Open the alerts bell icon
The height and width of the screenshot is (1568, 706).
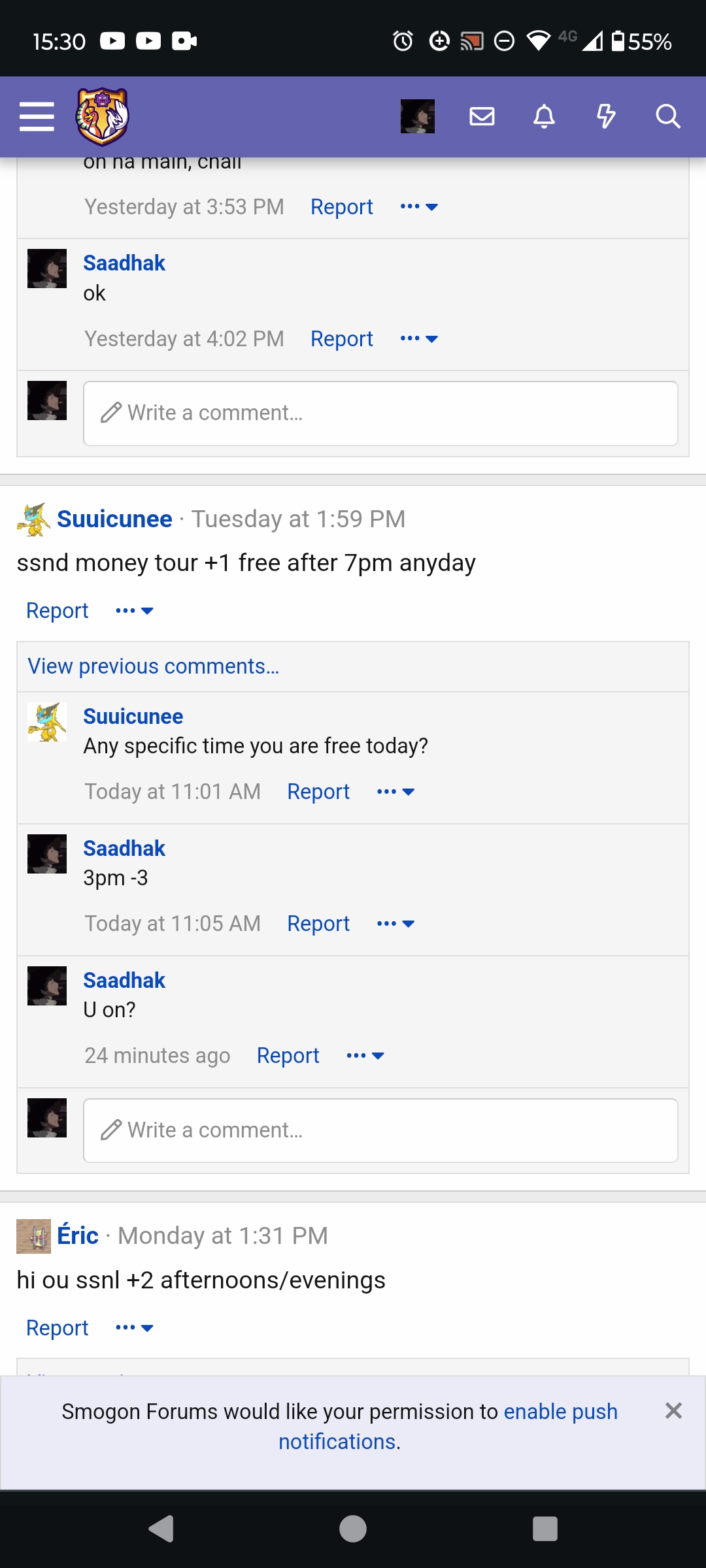point(544,116)
